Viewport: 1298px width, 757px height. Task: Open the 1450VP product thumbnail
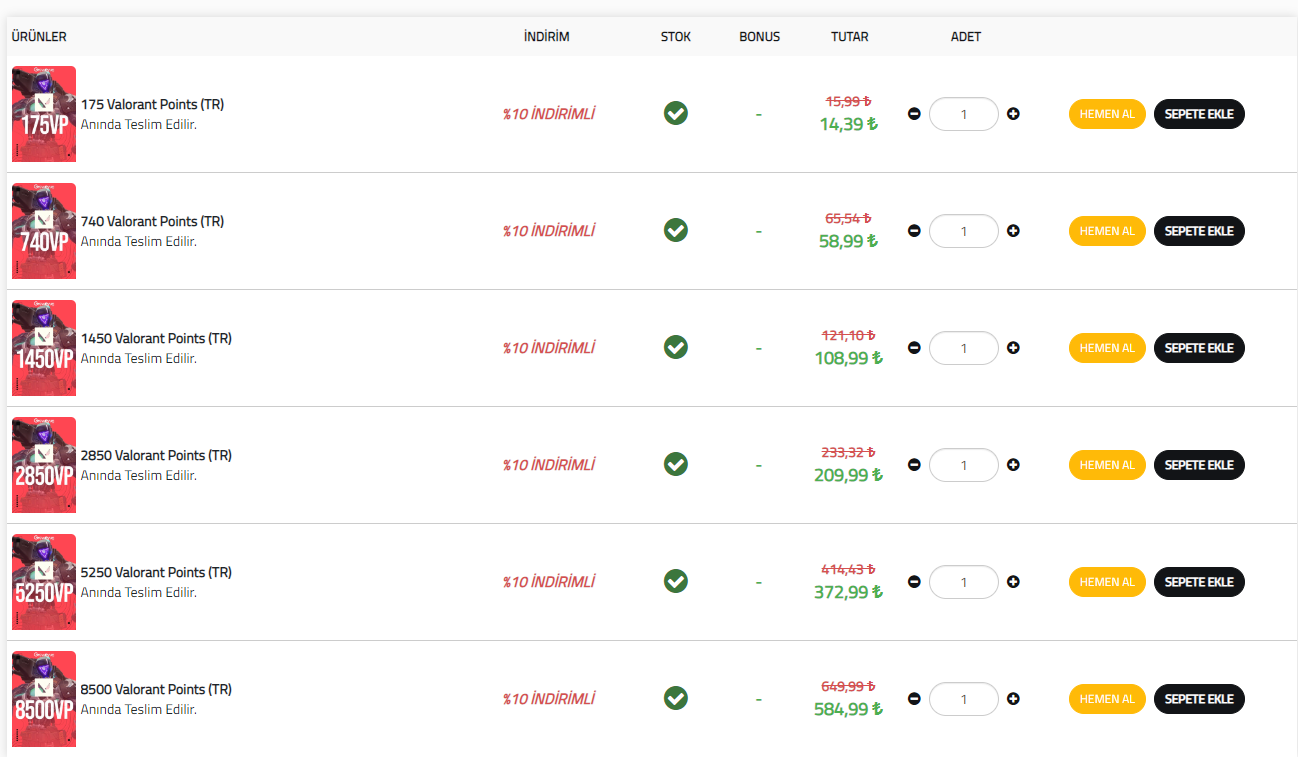click(44, 348)
